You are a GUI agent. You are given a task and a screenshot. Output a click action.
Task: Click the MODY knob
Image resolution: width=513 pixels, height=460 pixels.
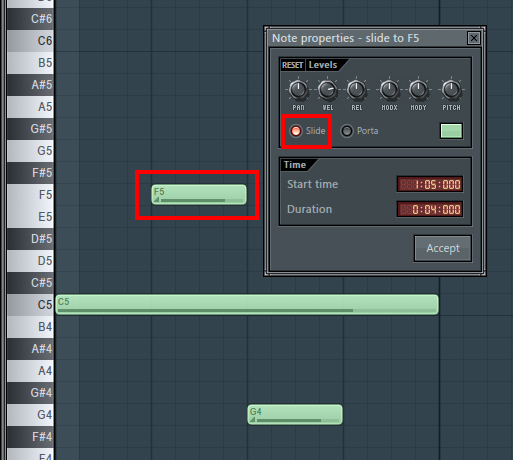[418, 90]
